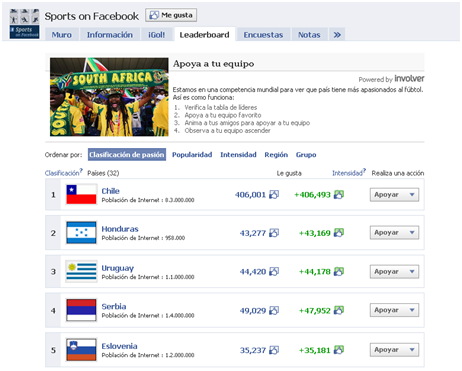
Task: Click Serbia's like count 49,029
Action: 253,311
